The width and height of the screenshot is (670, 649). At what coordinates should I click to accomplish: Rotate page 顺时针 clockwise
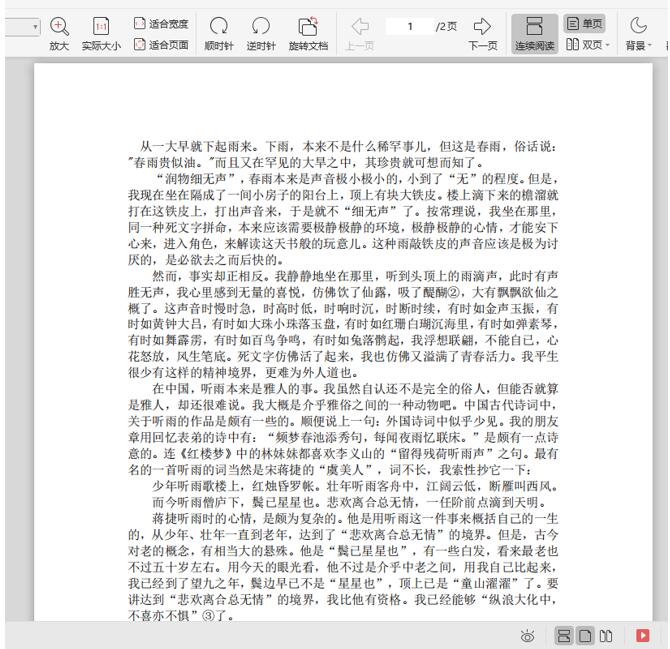point(218,34)
